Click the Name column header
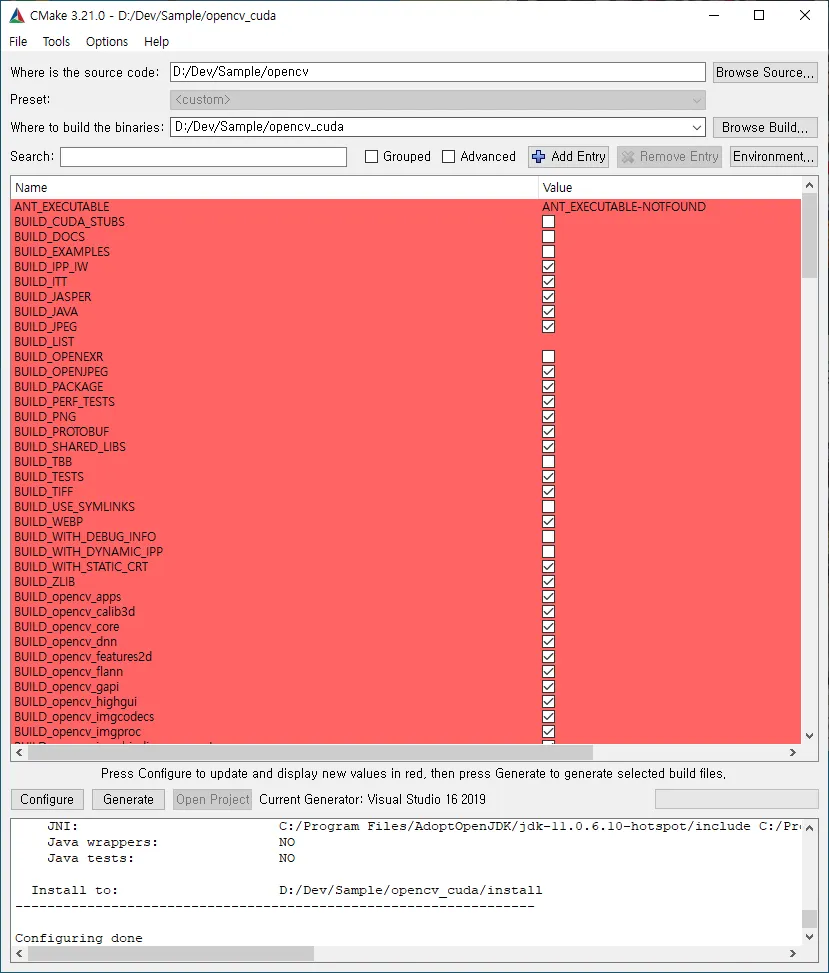 (274, 187)
